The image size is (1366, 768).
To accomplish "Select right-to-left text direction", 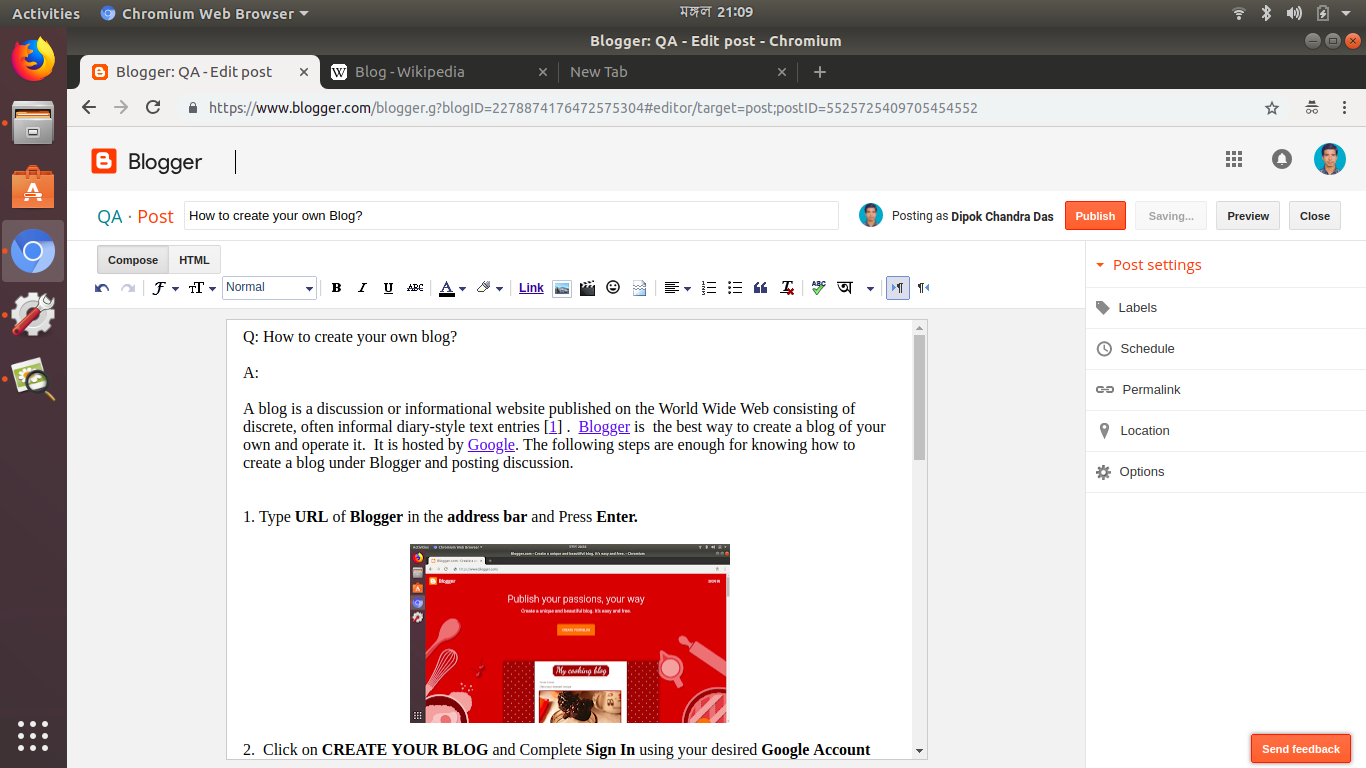I will 923,288.
